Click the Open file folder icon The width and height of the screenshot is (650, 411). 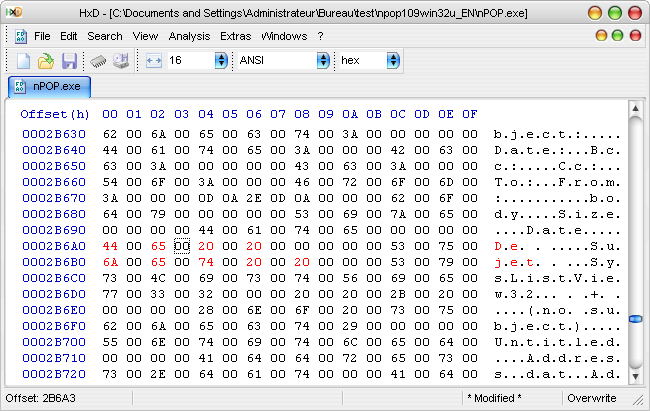pos(46,61)
